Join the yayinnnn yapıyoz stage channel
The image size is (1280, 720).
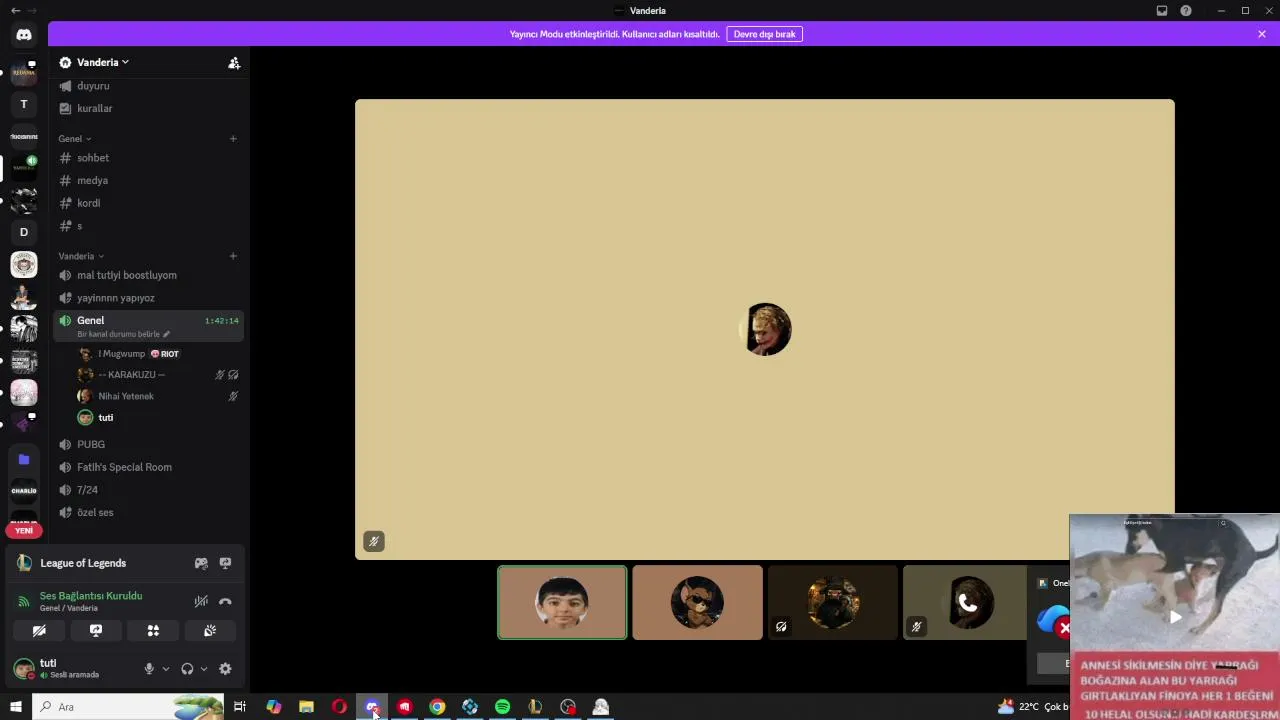(148, 298)
